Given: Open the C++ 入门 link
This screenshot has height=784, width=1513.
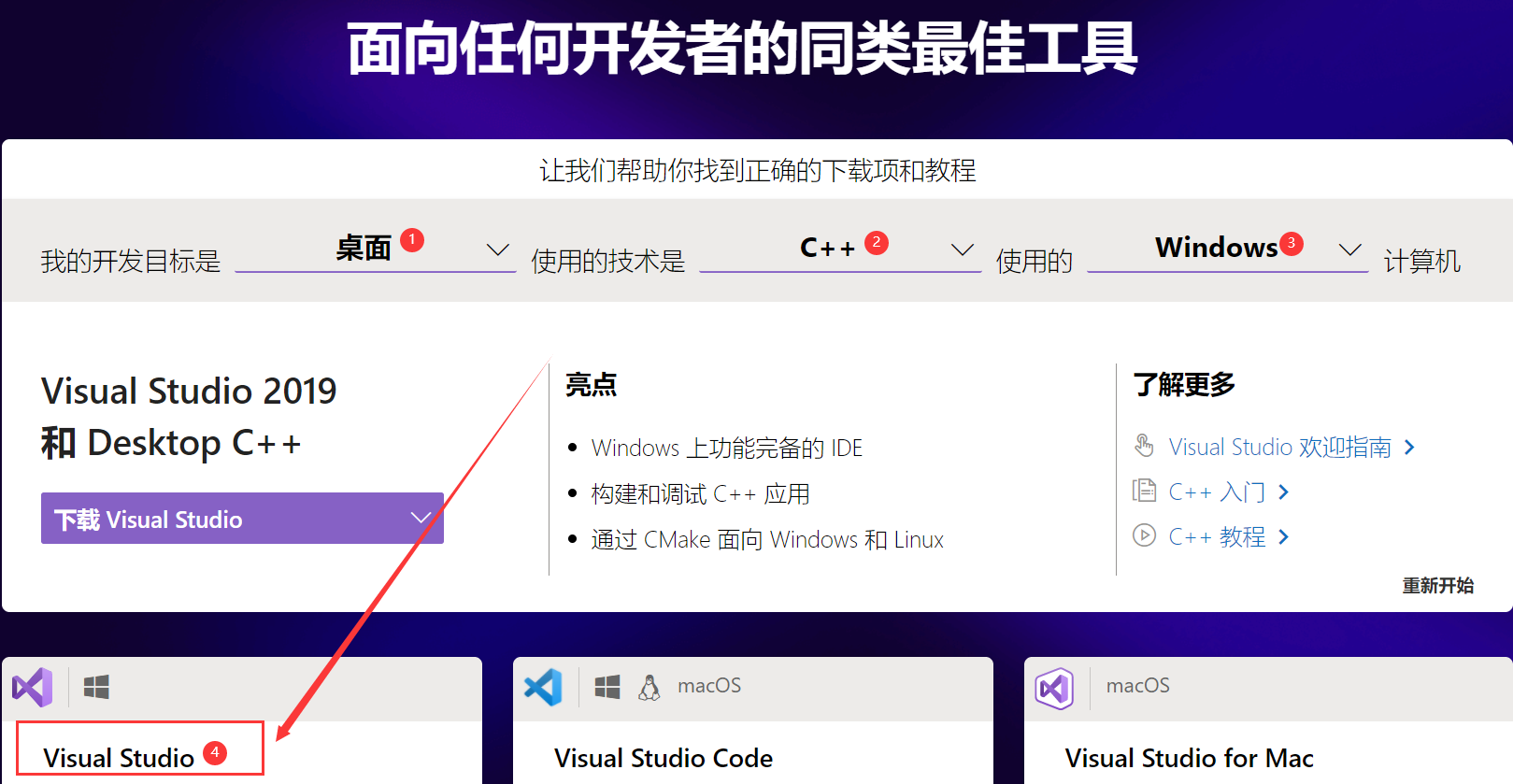Looking at the screenshot, I should coord(1217,492).
